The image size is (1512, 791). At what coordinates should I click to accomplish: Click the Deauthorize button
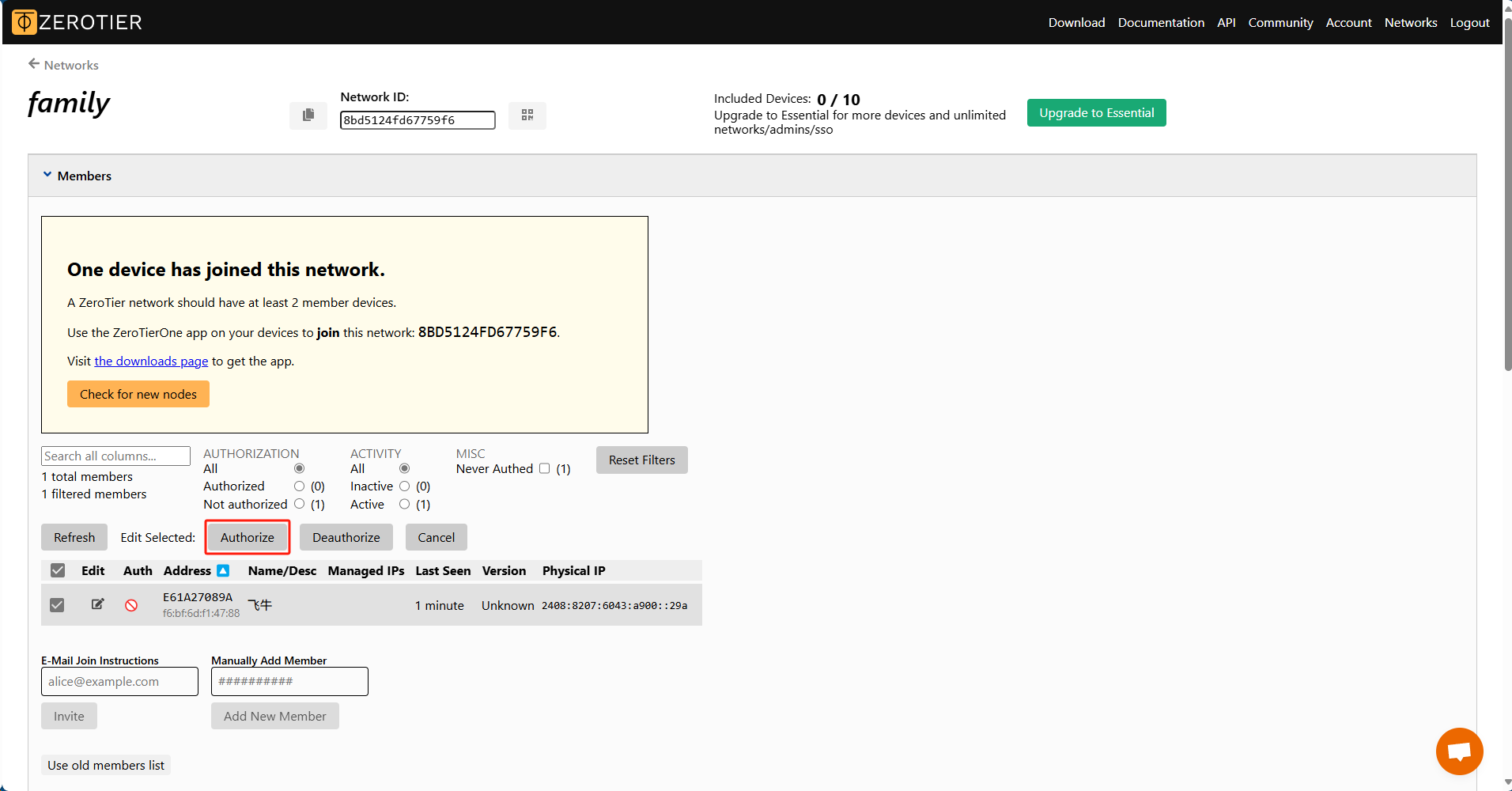coord(346,537)
